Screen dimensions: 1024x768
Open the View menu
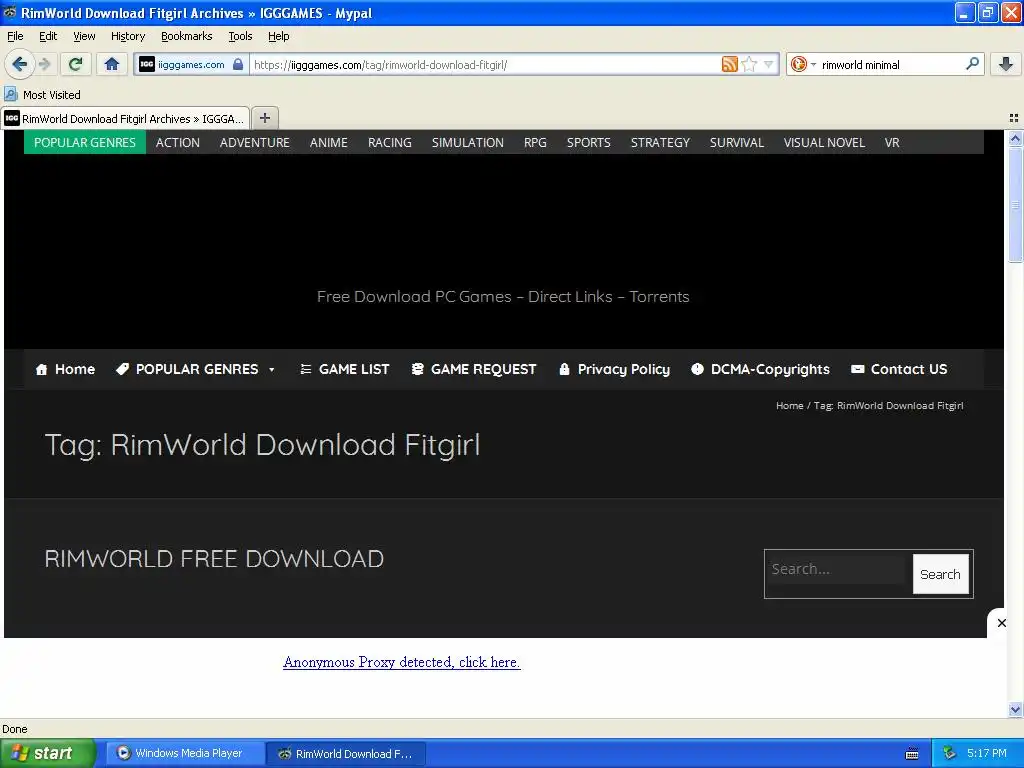84,36
